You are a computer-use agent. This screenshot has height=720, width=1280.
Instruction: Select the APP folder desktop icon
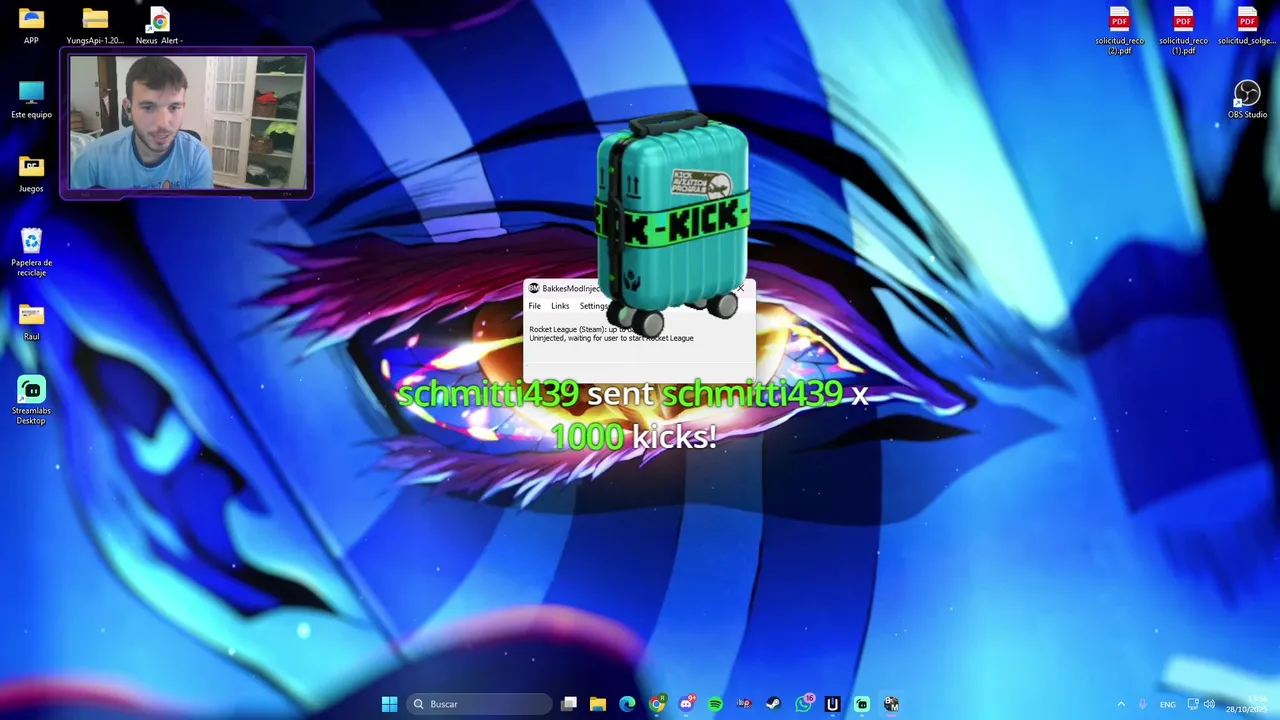31,26
